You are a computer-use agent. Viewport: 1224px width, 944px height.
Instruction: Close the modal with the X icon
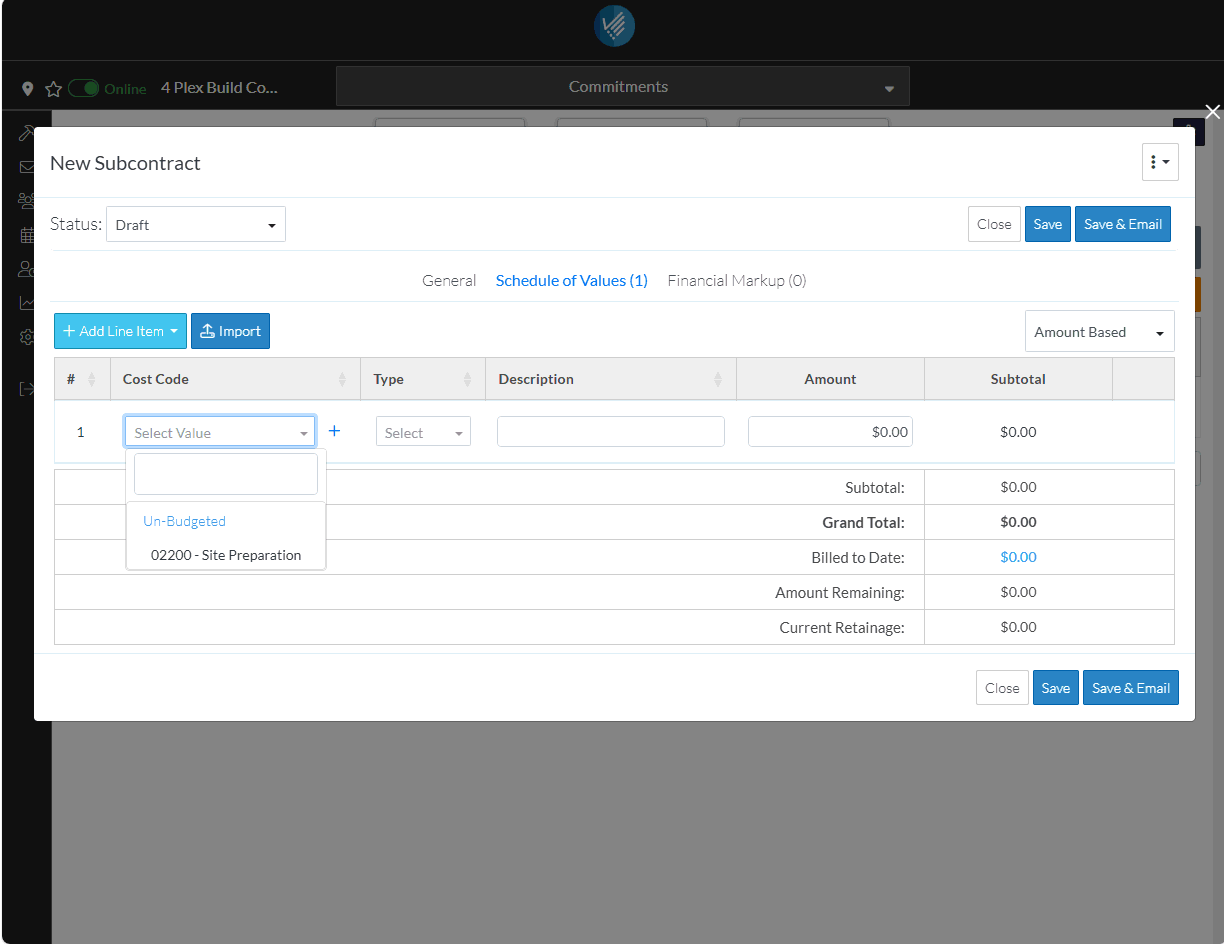click(1212, 112)
